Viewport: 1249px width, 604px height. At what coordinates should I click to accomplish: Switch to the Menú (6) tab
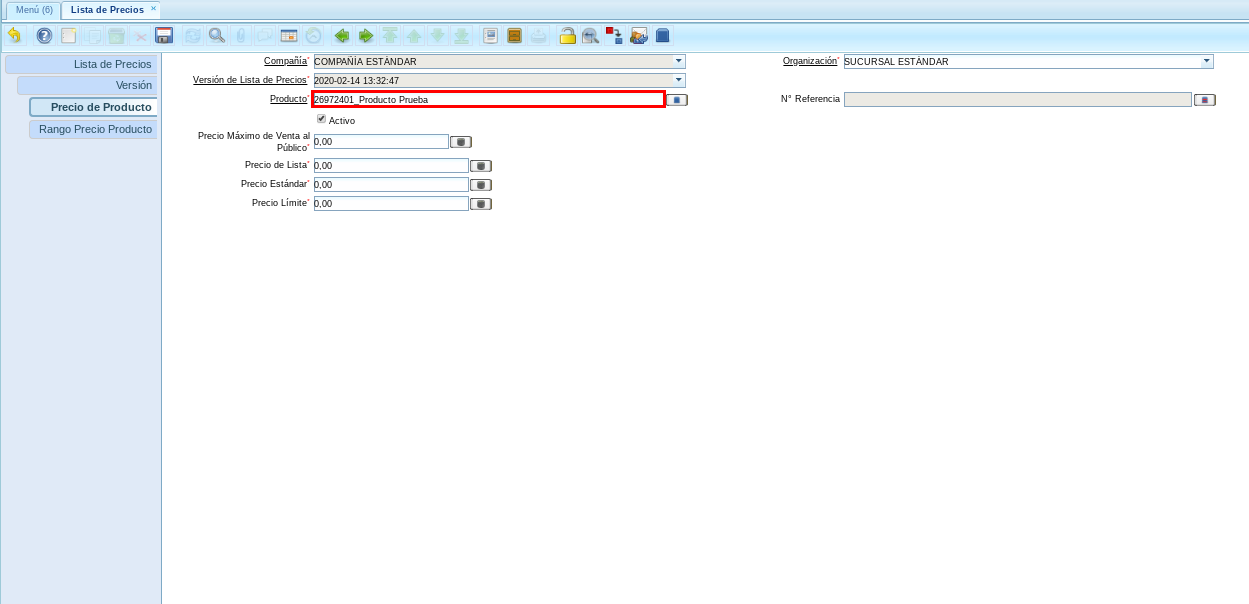pyautogui.click(x=34, y=9)
